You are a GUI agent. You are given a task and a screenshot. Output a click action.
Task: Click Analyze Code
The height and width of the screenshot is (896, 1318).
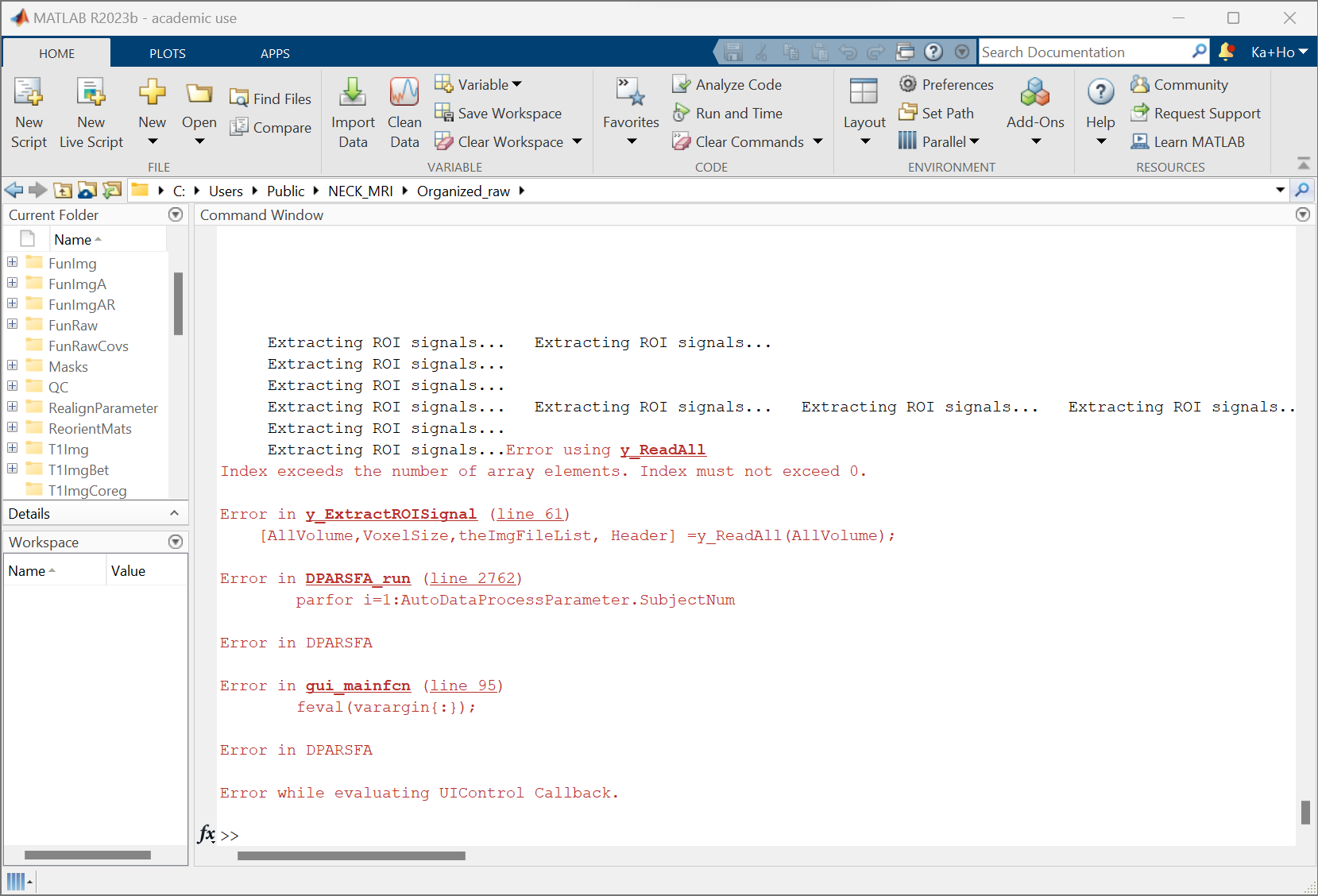point(727,84)
